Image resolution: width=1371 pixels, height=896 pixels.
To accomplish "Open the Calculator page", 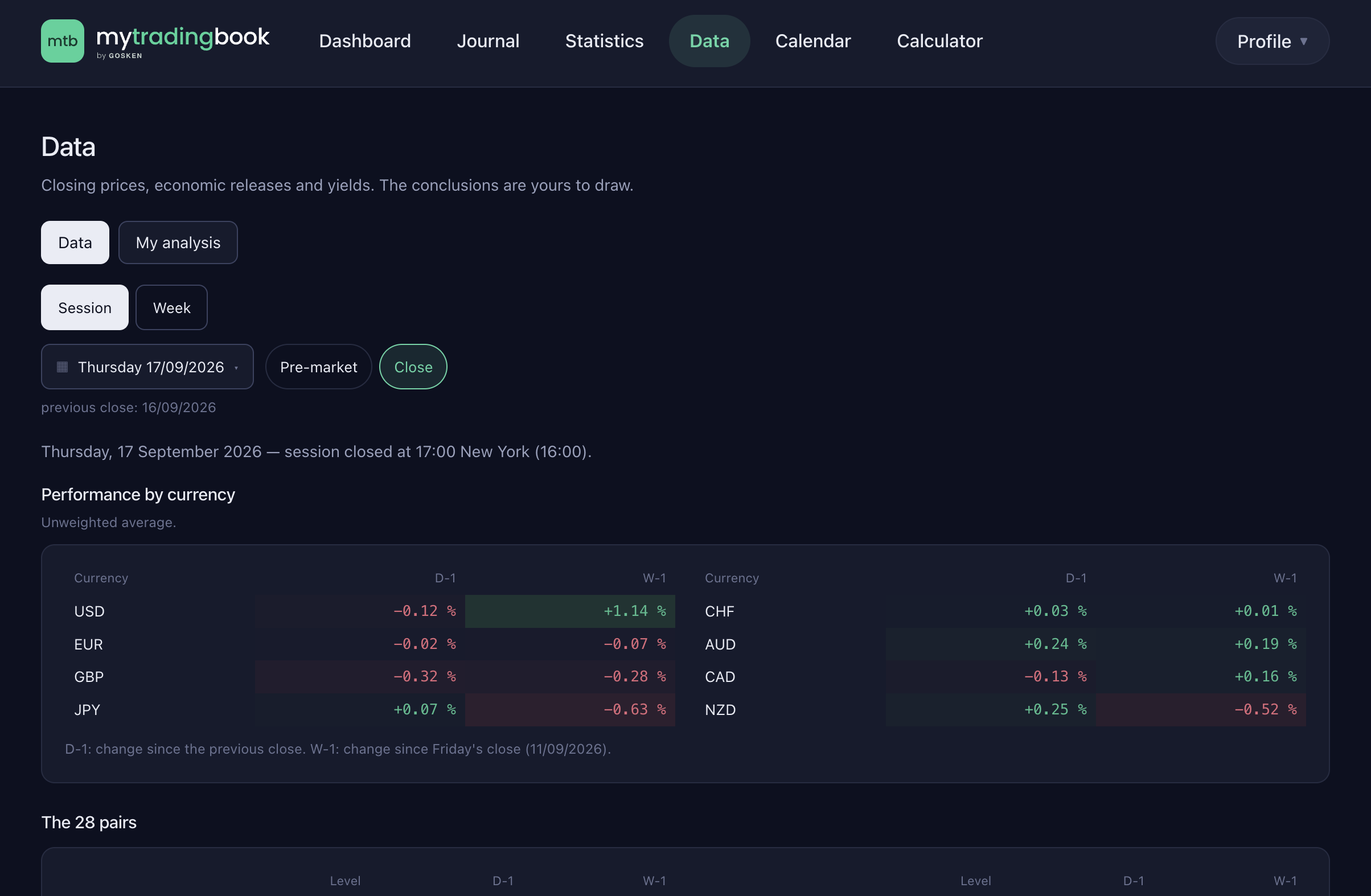I will [939, 41].
